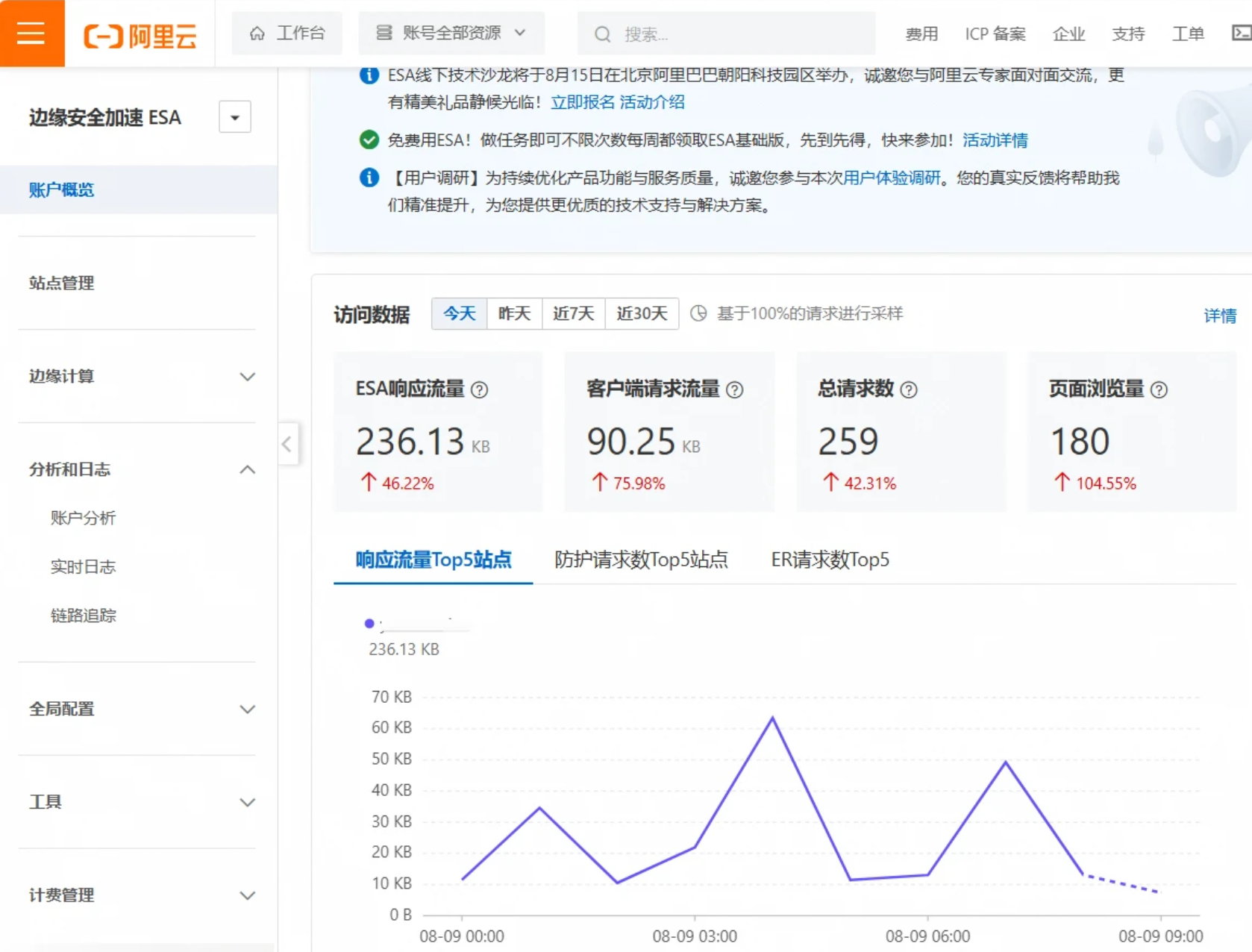Viewport: 1252px width, 952px height.
Task: Open the Cloud Shell terminal icon
Action: tap(1242, 33)
